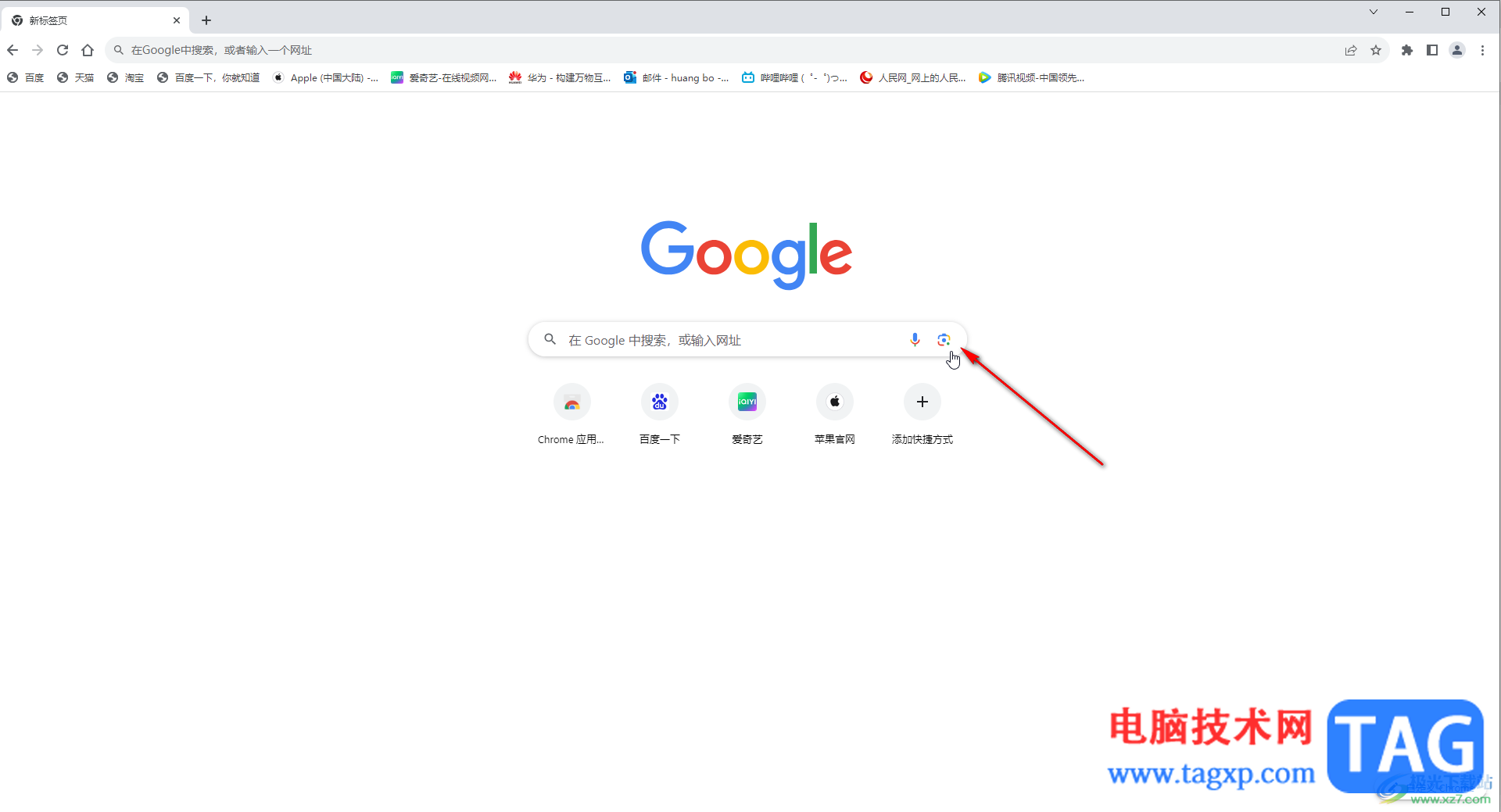Click the Google search box
Viewport: 1501px width, 812px height.
pyautogui.click(x=747, y=340)
